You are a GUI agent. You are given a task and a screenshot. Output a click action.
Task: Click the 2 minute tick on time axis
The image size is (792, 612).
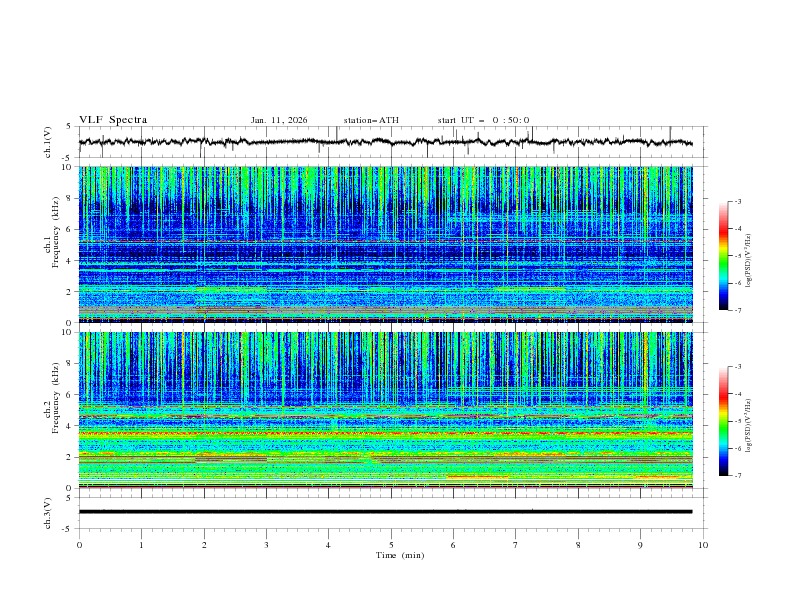pos(204,545)
